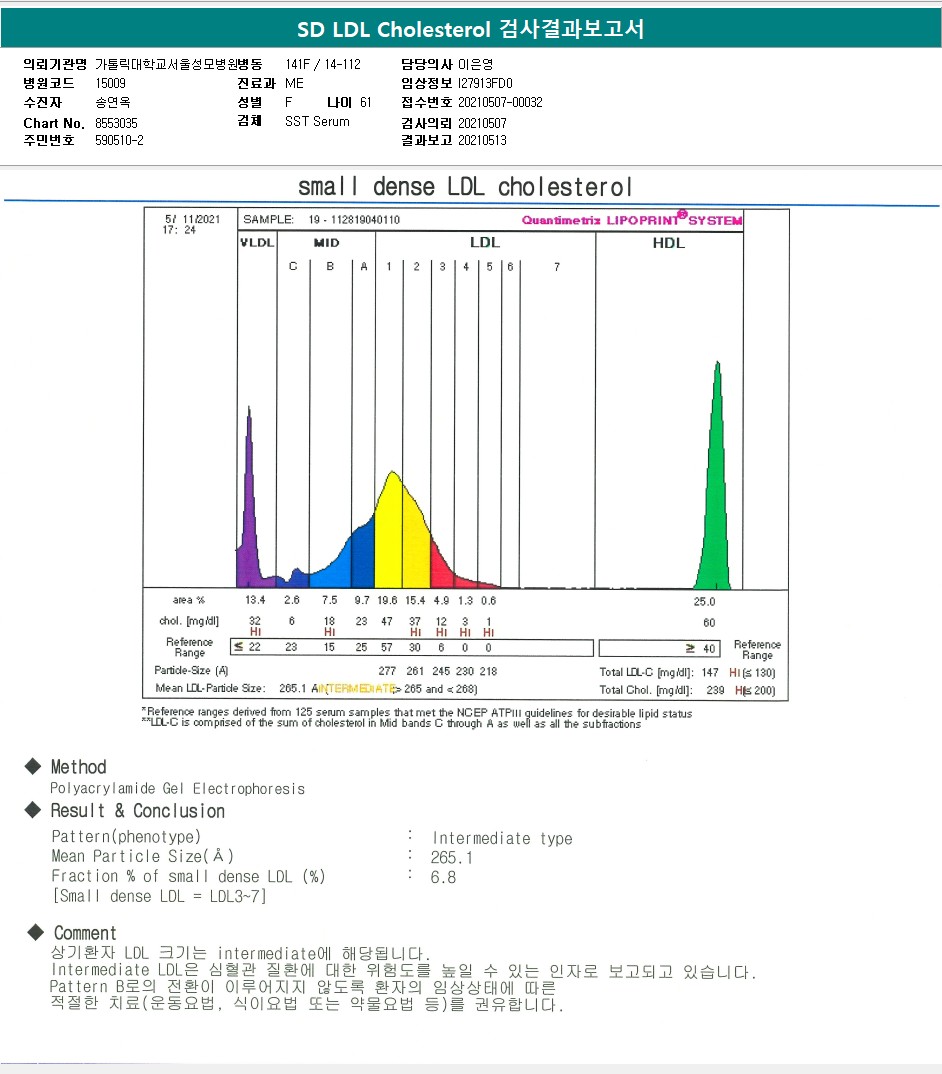
Task: Click the LDL column header in chart
Action: [485, 242]
